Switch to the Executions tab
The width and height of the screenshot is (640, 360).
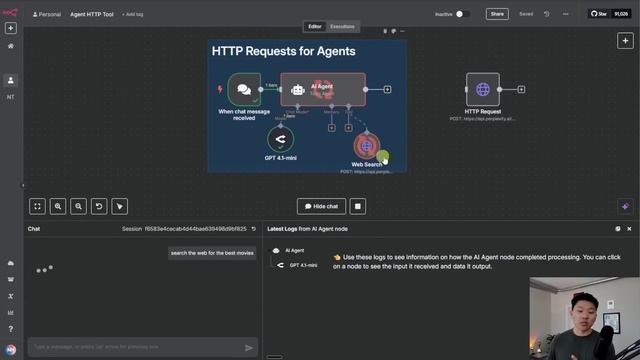pyautogui.click(x=342, y=27)
